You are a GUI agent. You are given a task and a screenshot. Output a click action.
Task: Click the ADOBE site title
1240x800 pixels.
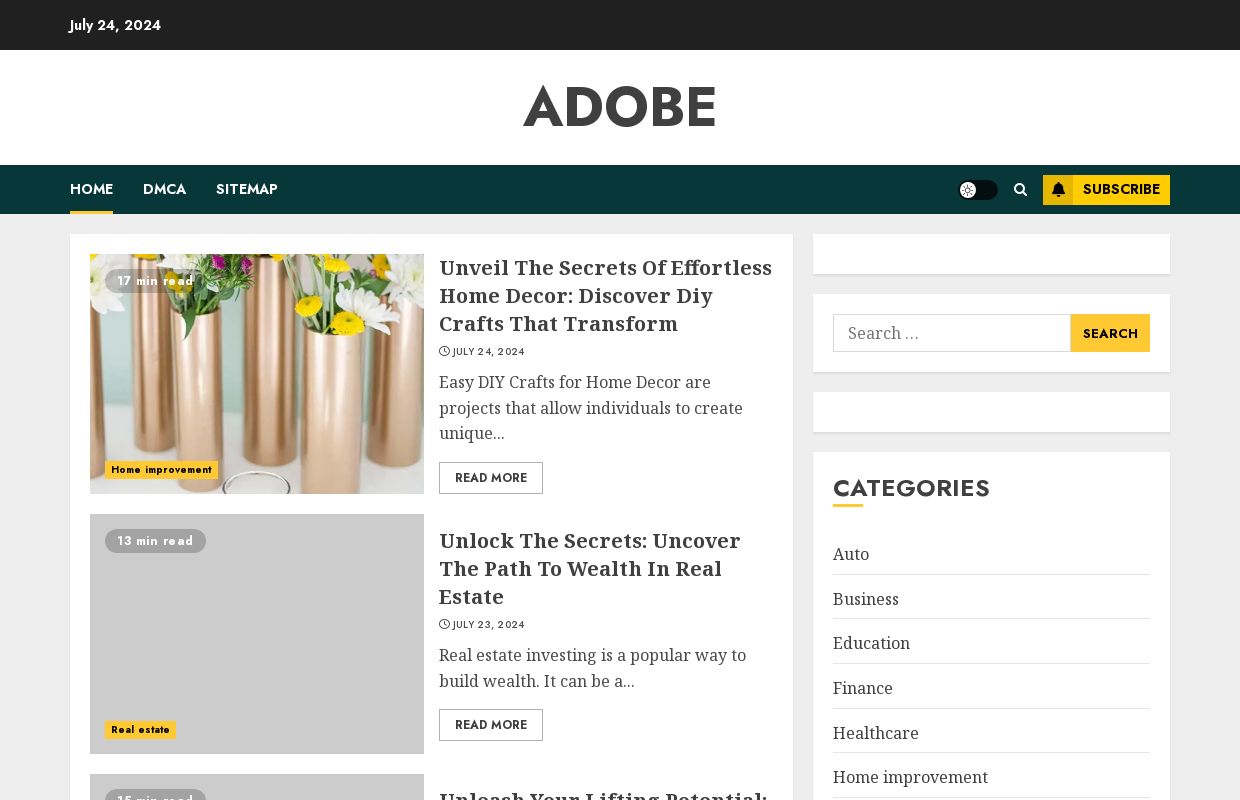(620, 107)
